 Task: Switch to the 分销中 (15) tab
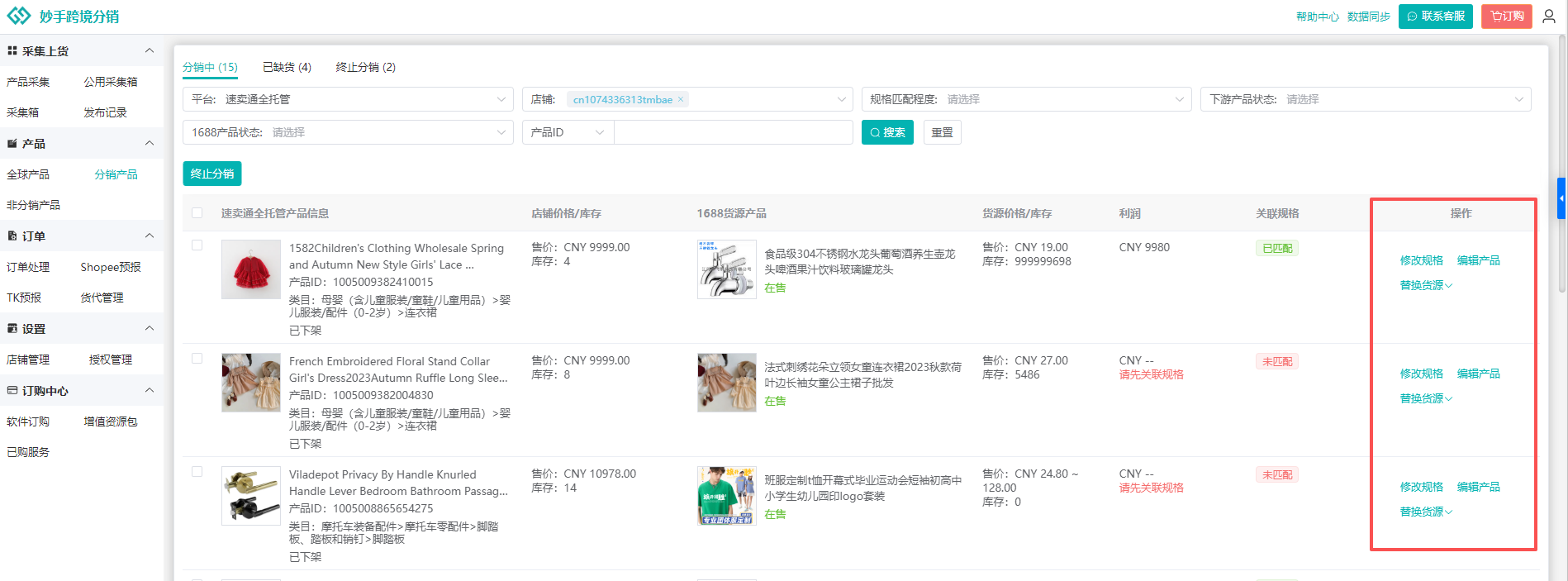210,67
